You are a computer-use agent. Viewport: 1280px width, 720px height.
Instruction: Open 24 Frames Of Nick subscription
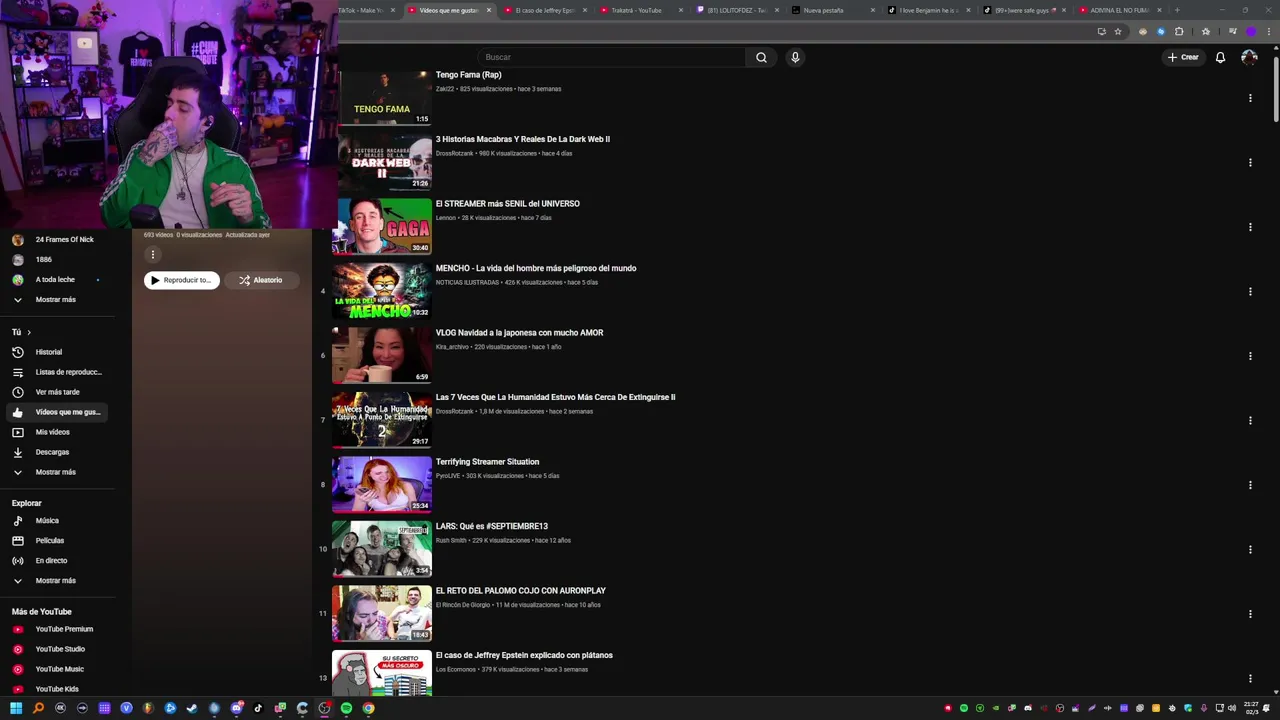click(58, 240)
